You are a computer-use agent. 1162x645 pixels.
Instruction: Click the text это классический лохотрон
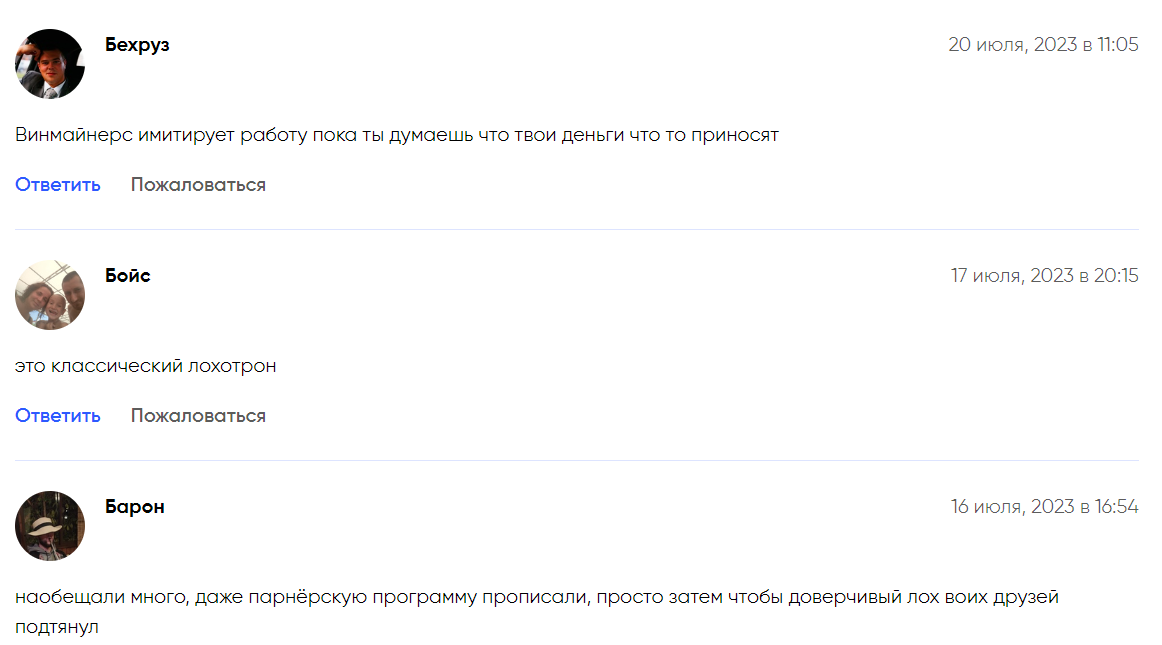click(x=146, y=366)
